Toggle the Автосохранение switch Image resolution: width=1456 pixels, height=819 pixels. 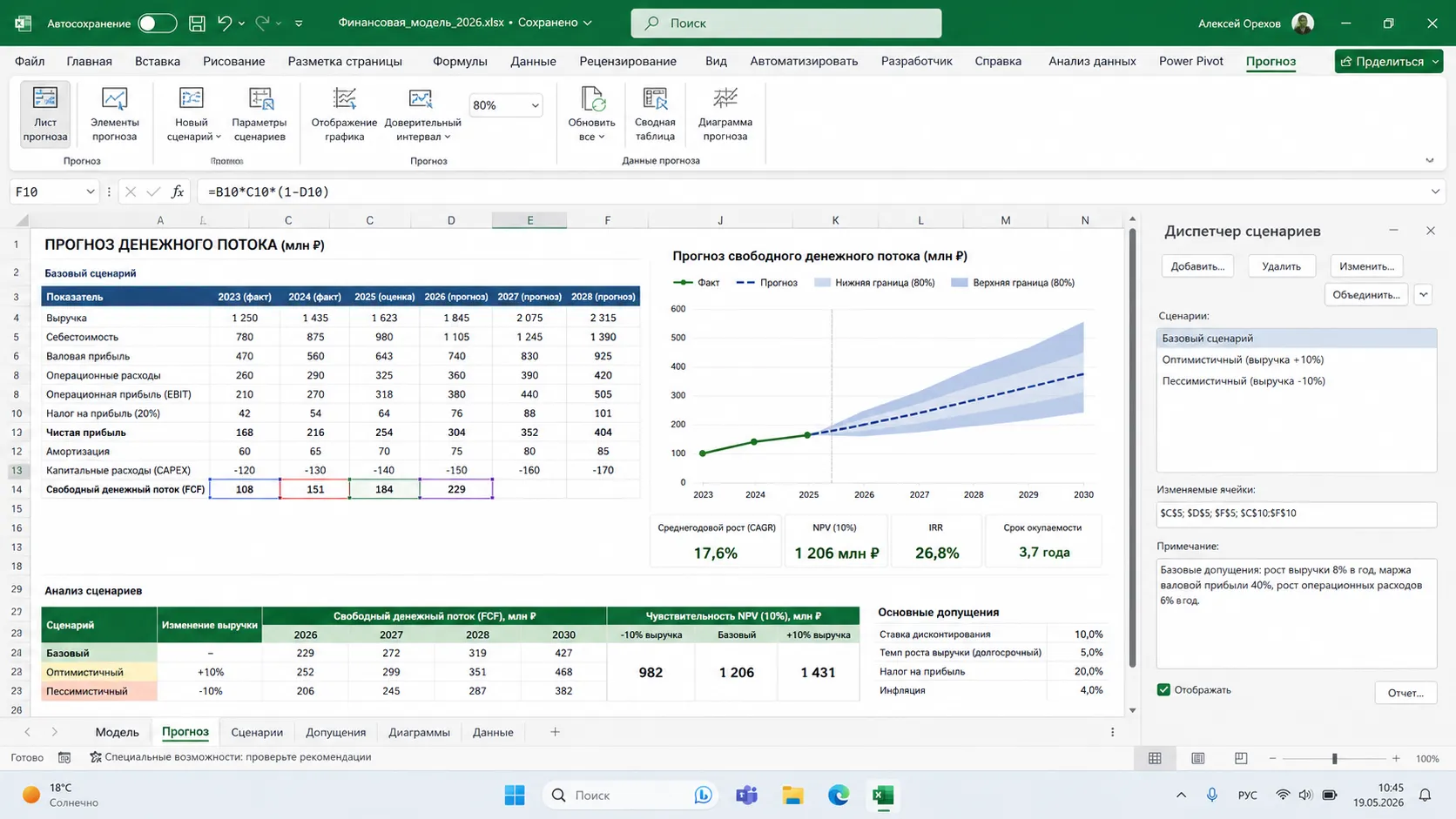(x=158, y=23)
